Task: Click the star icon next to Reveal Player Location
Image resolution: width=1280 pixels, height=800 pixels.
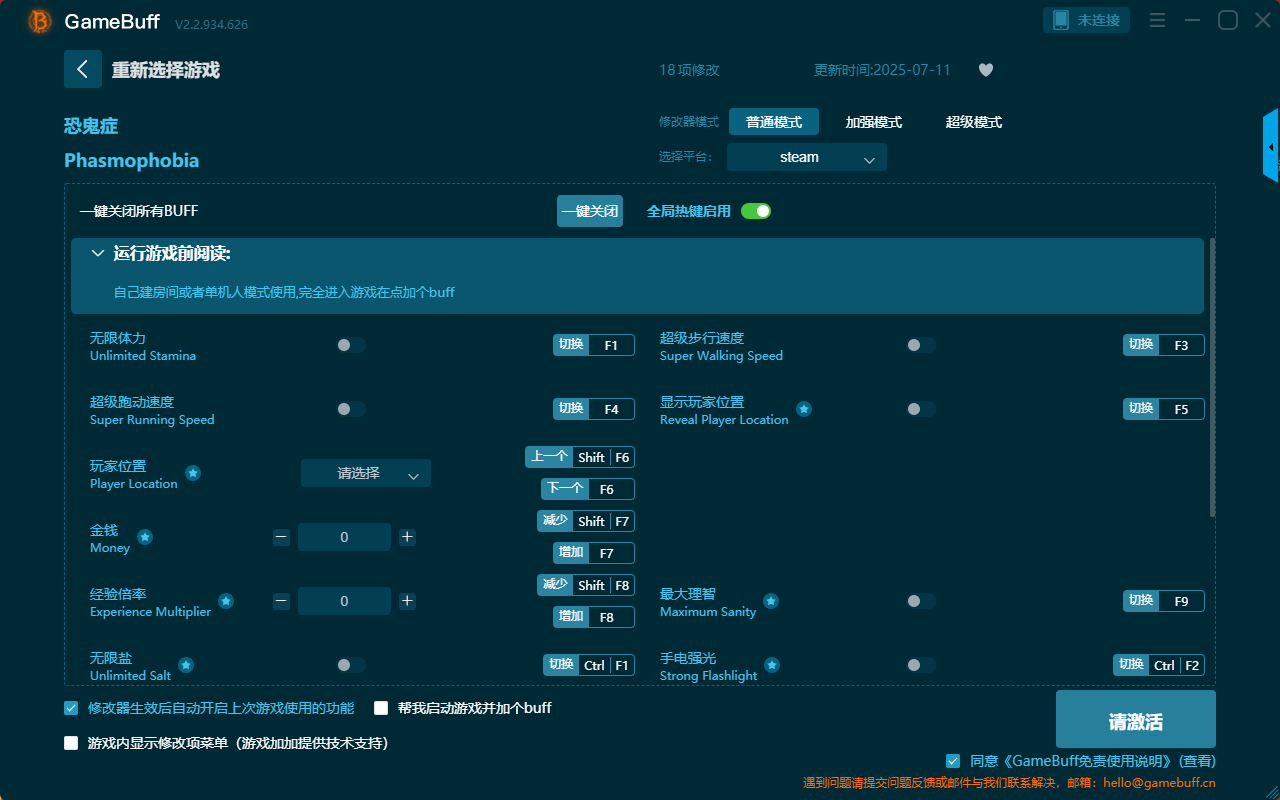Action: [x=803, y=409]
